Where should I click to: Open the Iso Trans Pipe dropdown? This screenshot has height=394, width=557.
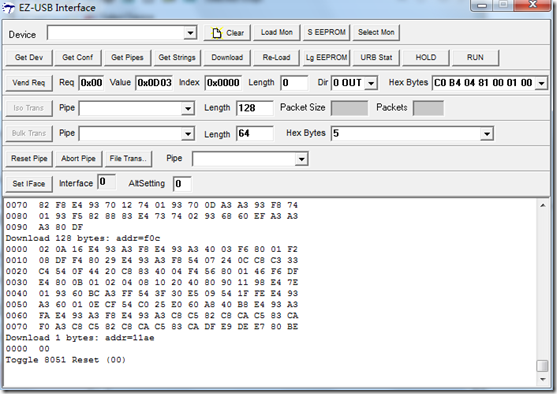tap(188, 108)
